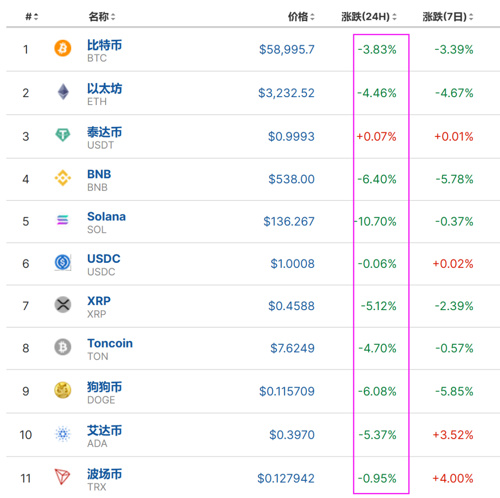Sort by the 价格 price column
Image resolution: width=500 pixels, height=498 pixels.
pos(301,17)
